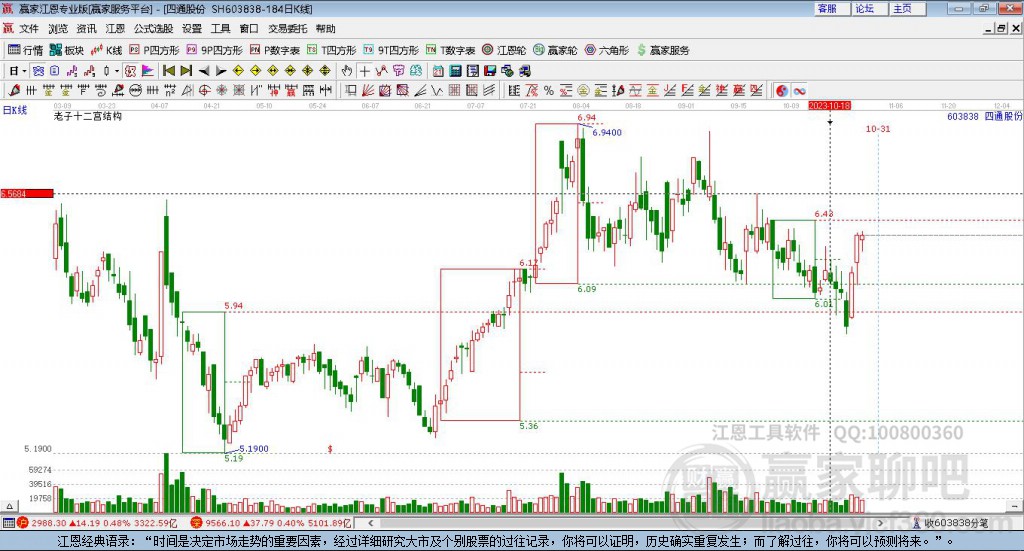
Task: Open the 资讯 menu
Action: pyautogui.click(x=86, y=29)
